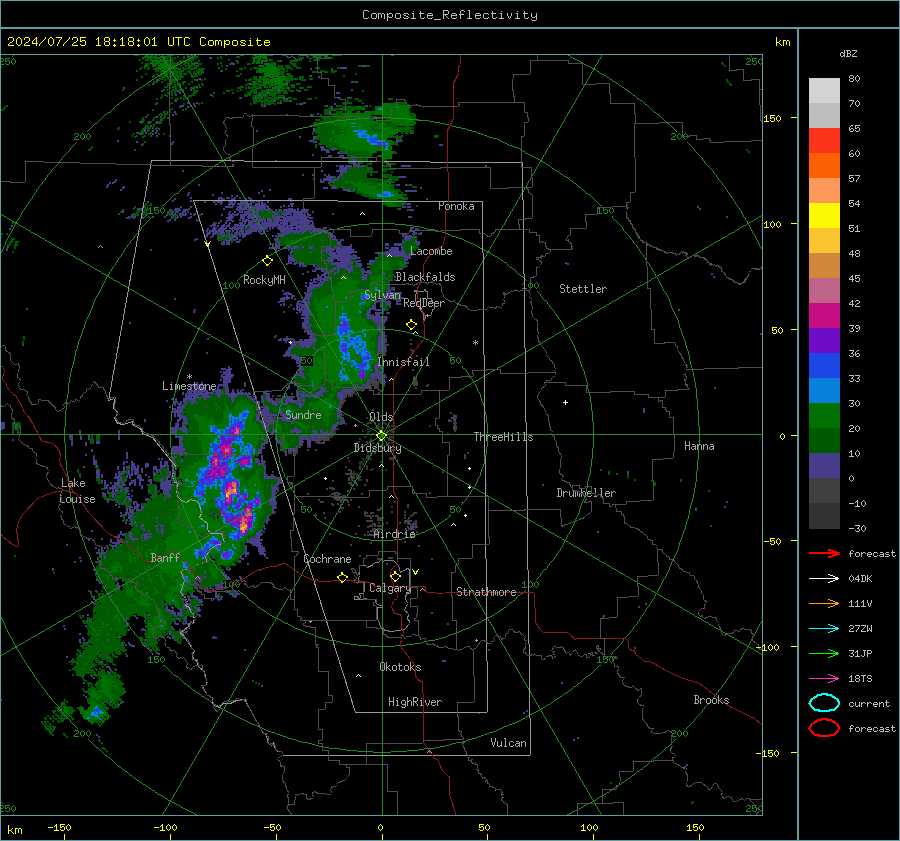Click the Strathmore city label
900x841 pixels.
click(x=486, y=592)
